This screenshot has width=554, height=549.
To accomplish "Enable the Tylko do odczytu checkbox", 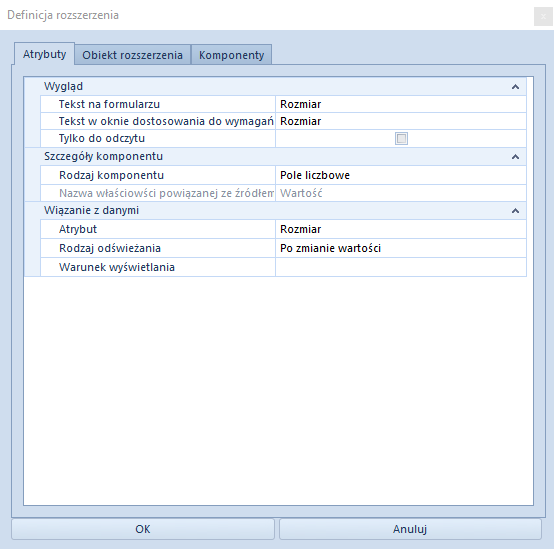I will coord(401,138).
